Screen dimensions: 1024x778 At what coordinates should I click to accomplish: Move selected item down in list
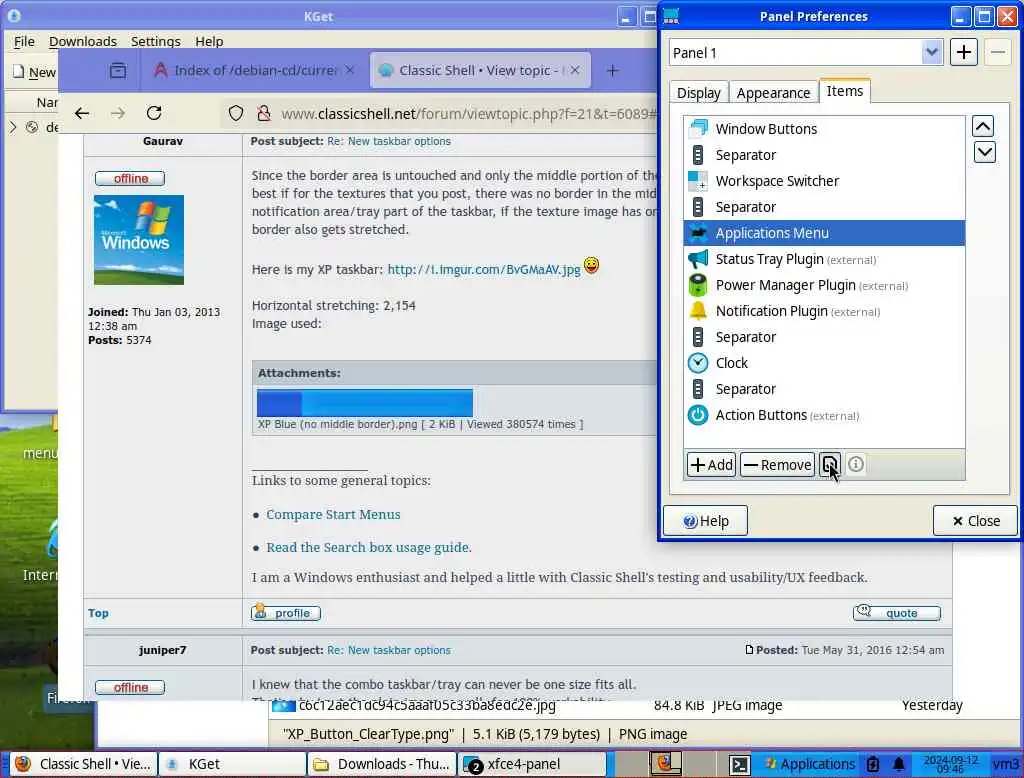pyautogui.click(x=984, y=153)
